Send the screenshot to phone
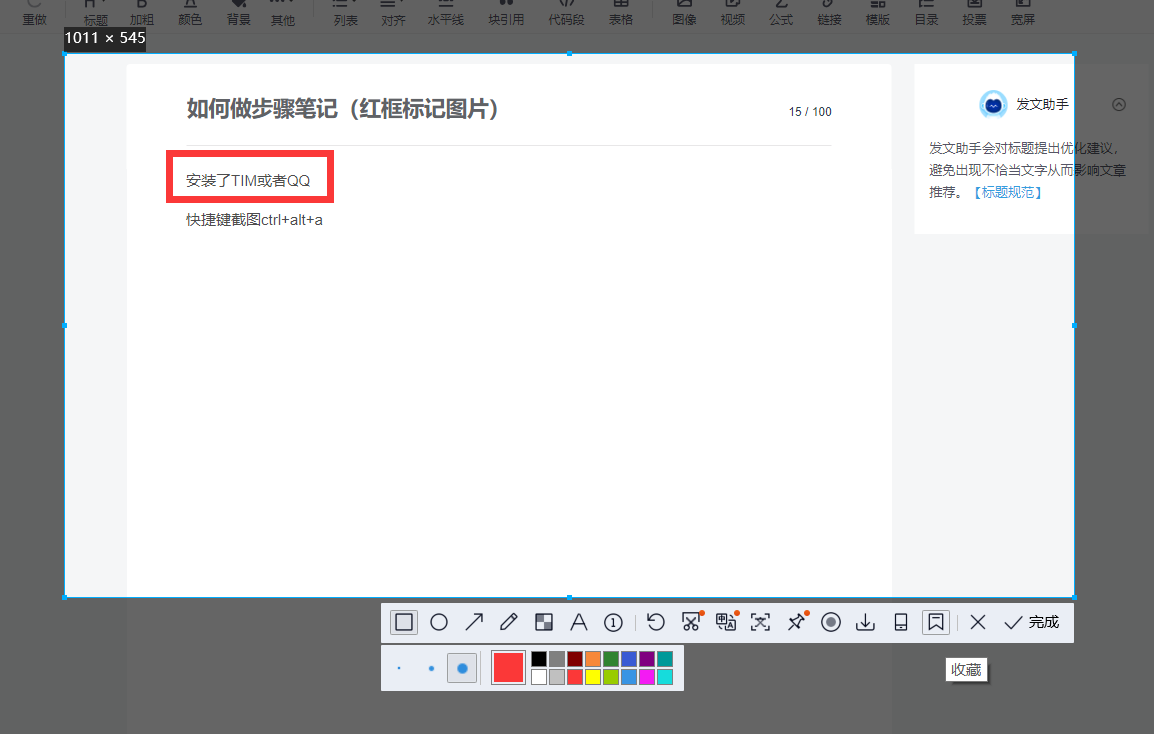The height and width of the screenshot is (734, 1154). tap(900, 622)
